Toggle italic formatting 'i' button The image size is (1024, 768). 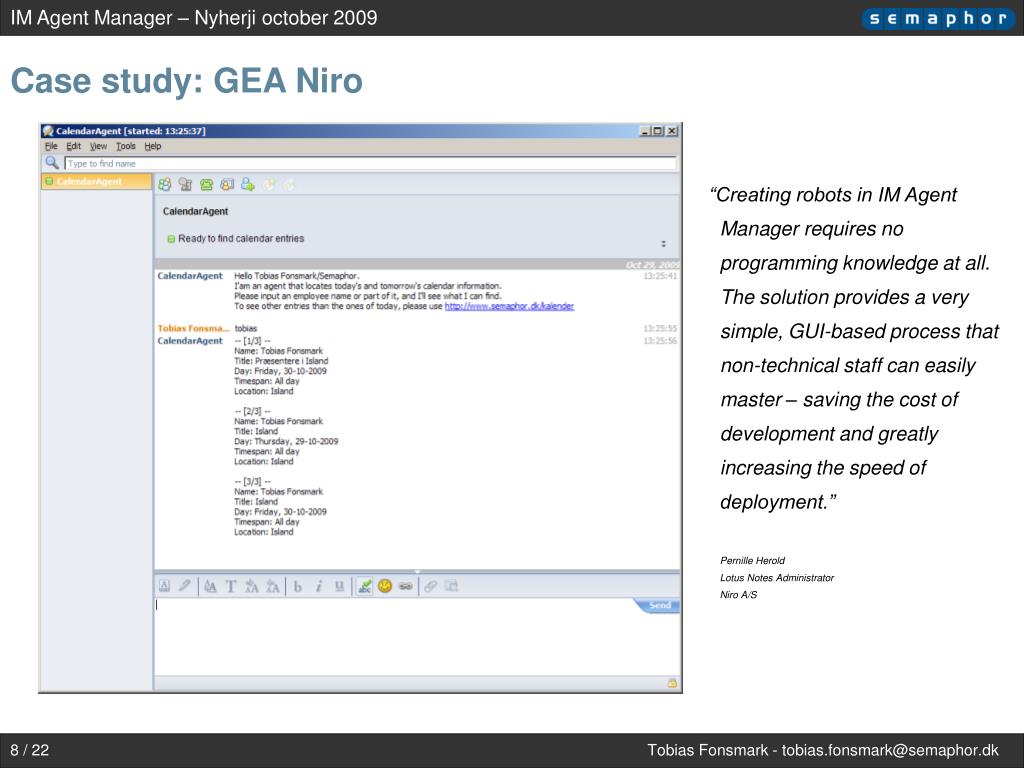click(319, 586)
